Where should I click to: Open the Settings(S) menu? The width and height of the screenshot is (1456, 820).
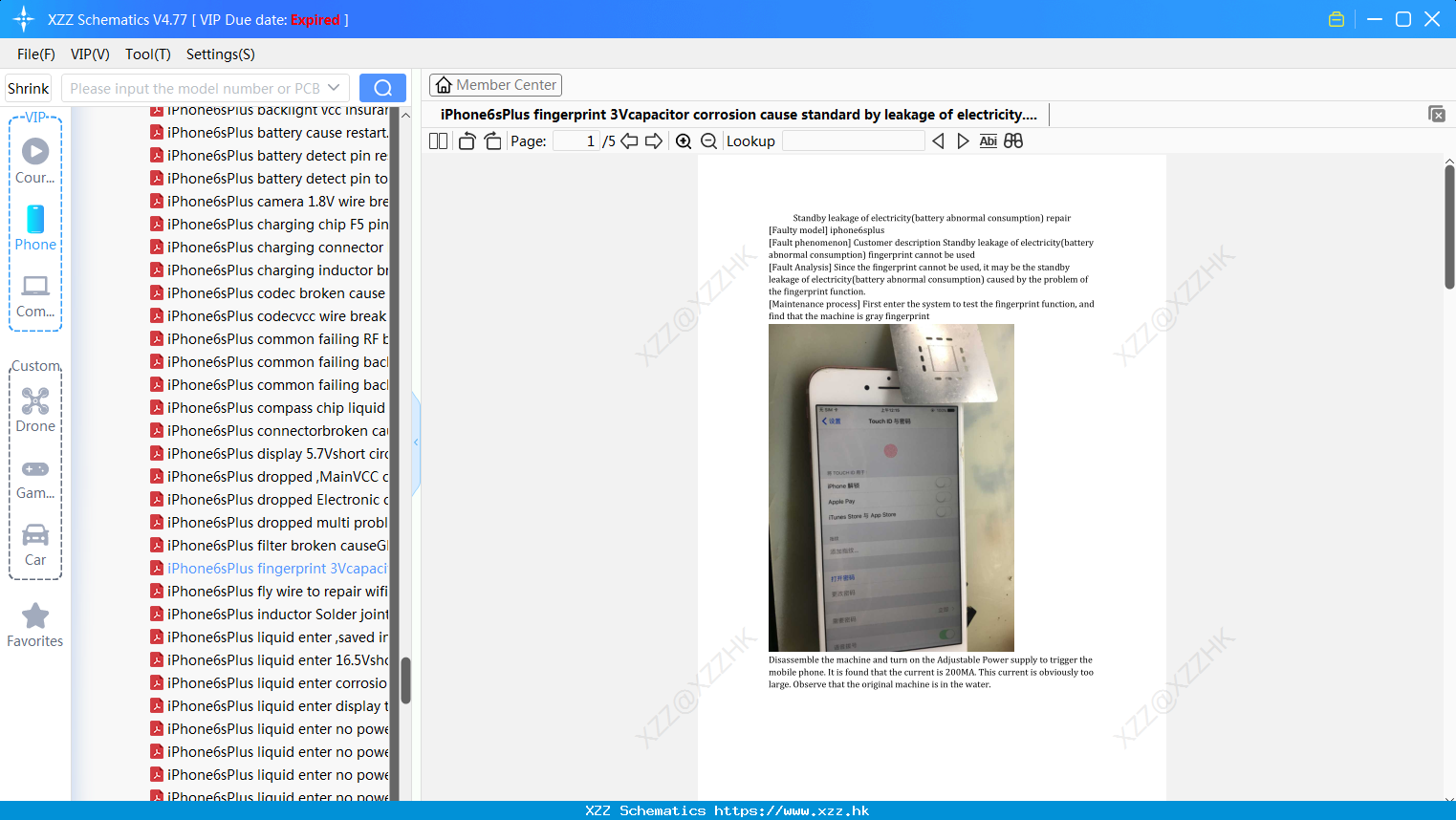coord(221,54)
